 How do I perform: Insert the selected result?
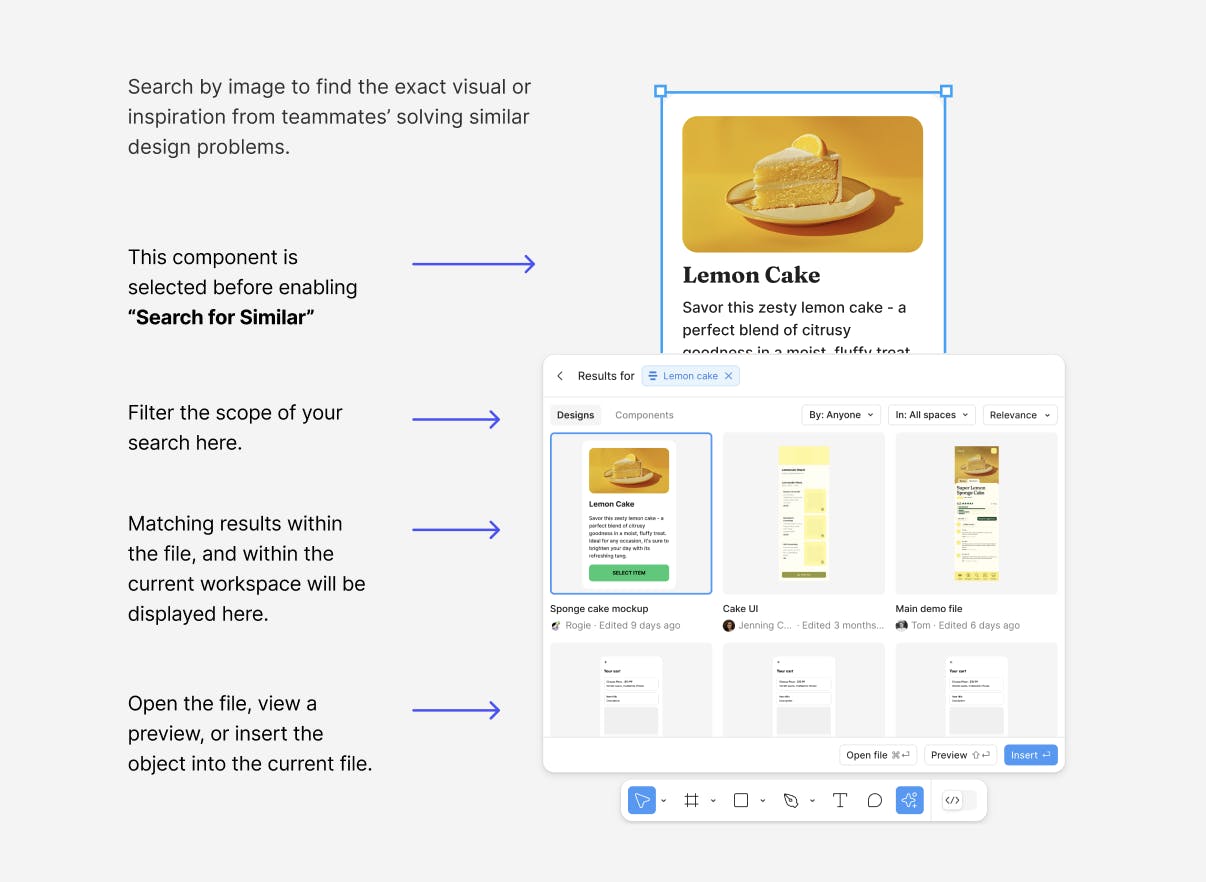(x=1030, y=755)
